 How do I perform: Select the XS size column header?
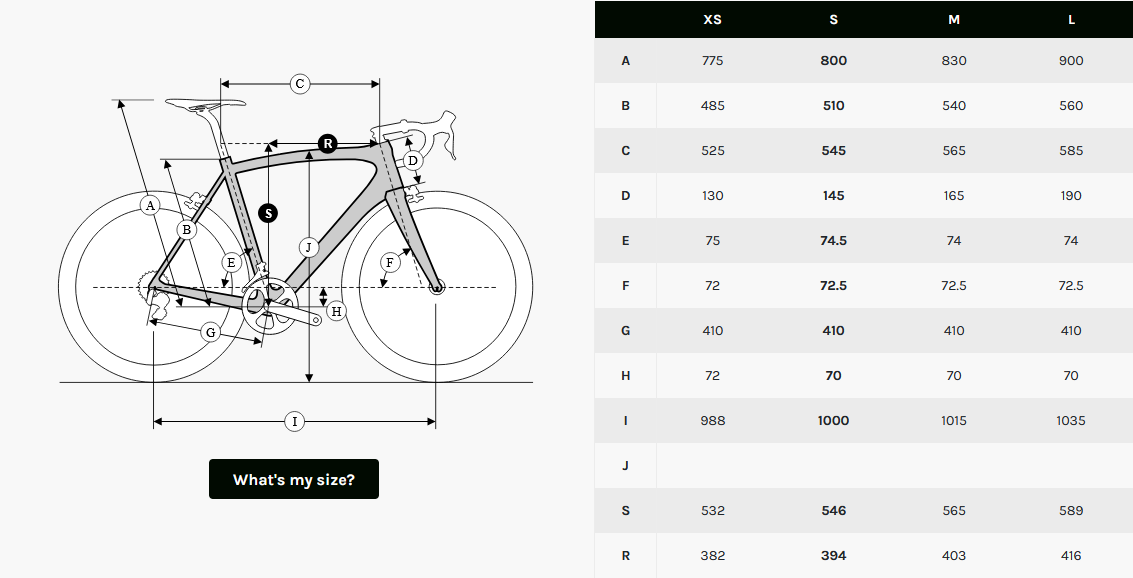[x=712, y=20]
